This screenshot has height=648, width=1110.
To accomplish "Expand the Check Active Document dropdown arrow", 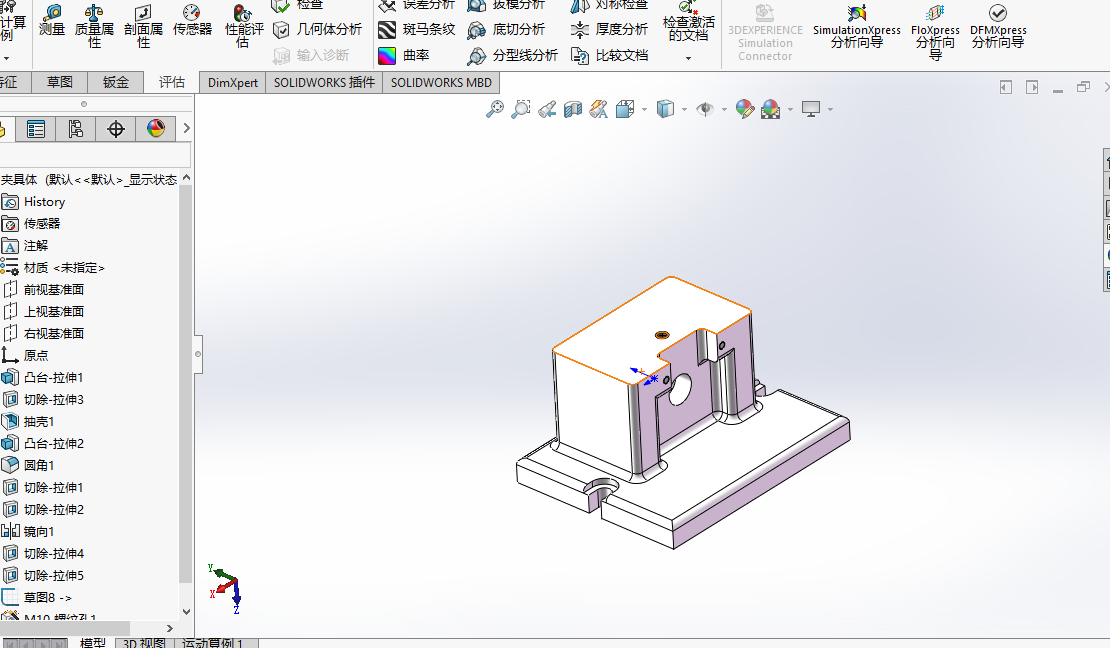I will click(688, 58).
